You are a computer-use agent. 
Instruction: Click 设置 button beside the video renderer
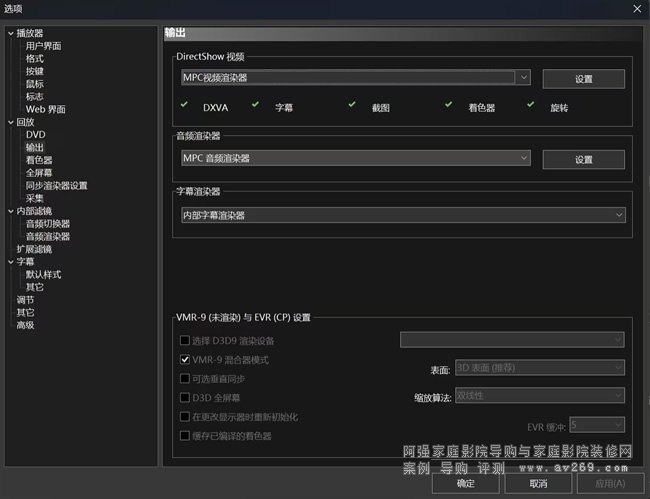click(583, 79)
